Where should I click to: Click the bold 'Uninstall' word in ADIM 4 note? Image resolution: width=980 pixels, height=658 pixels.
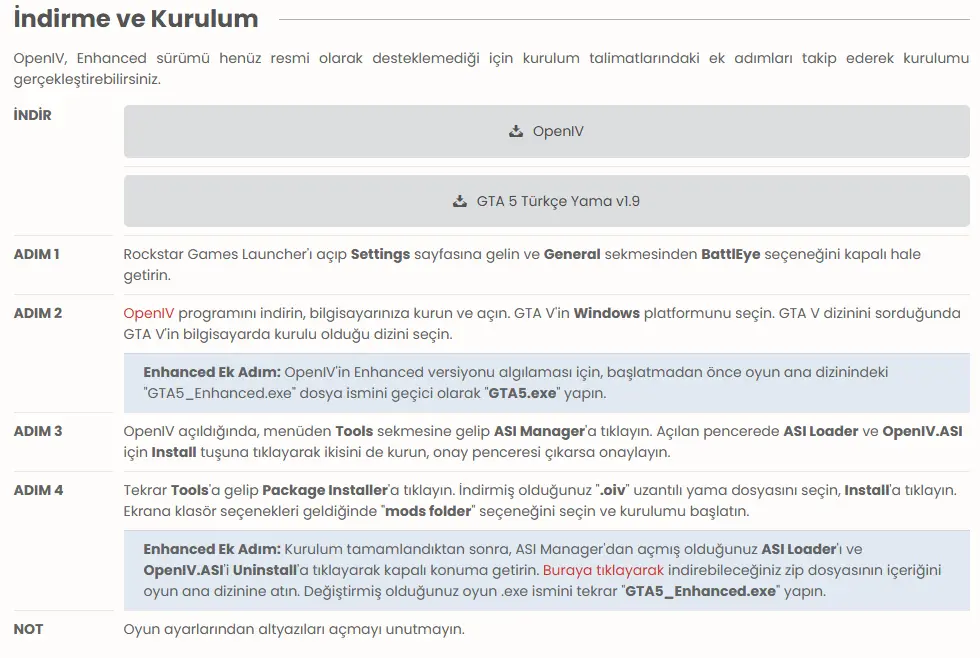(x=265, y=570)
